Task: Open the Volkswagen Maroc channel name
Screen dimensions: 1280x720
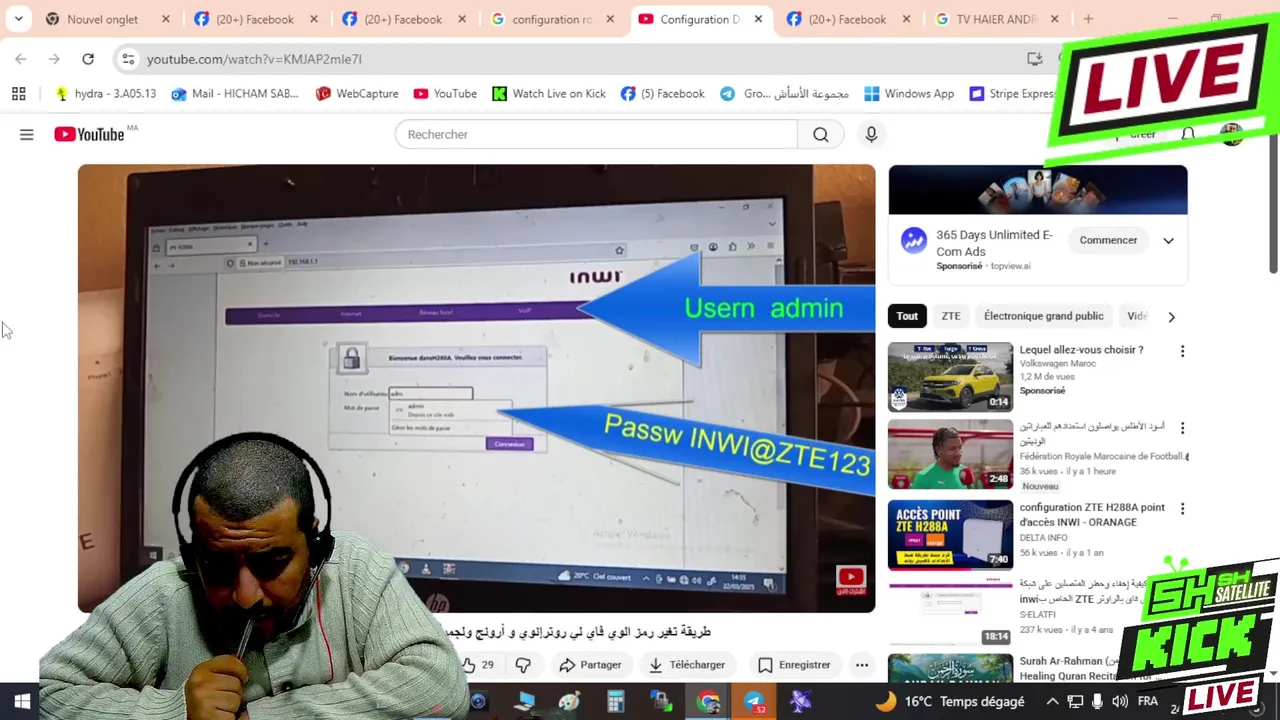Action: tap(1058, 363)
